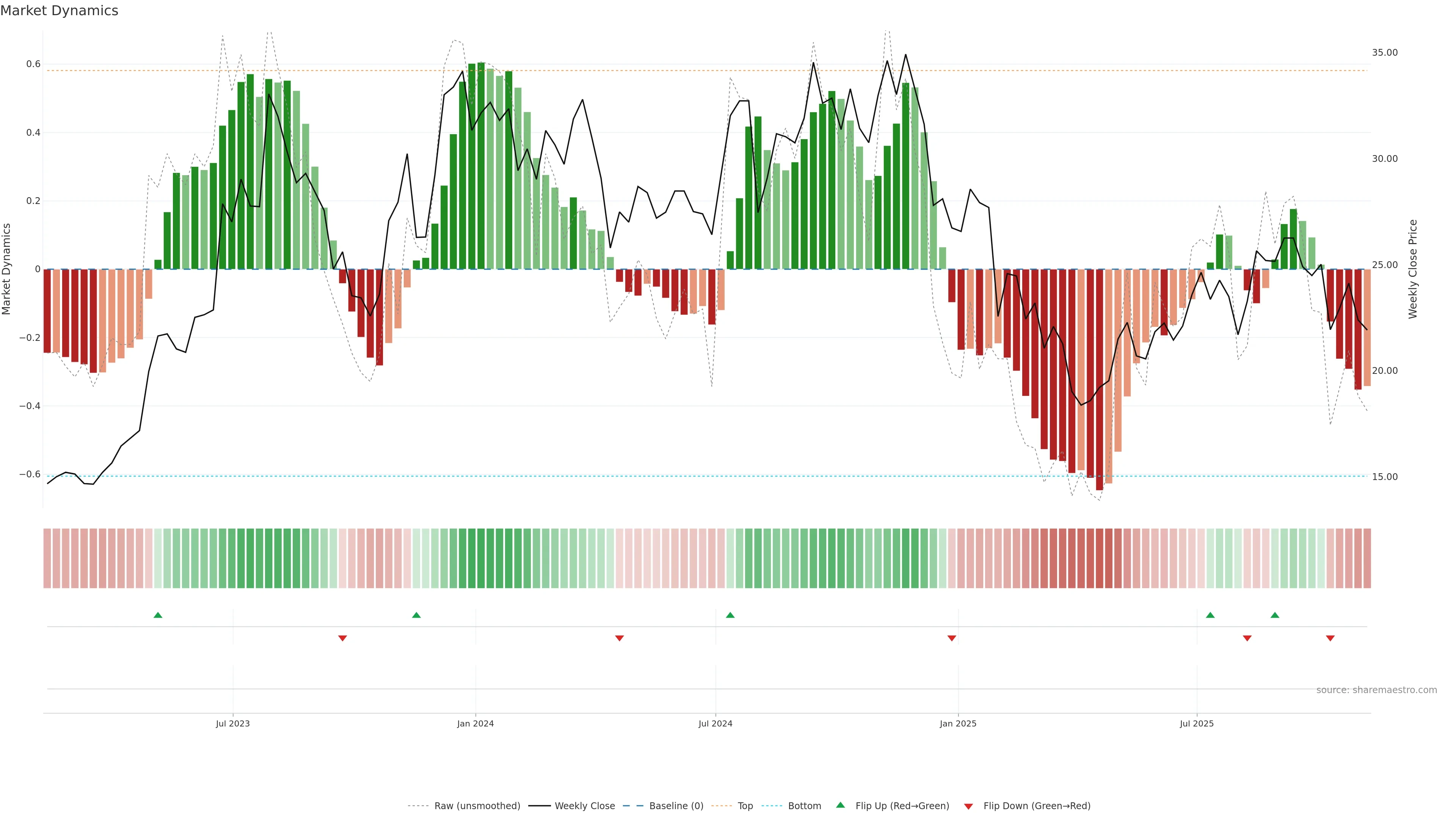Toggle Baseline (0) legend entry
The width and height of the screenshot is (1456, 819).
(676, 806)
